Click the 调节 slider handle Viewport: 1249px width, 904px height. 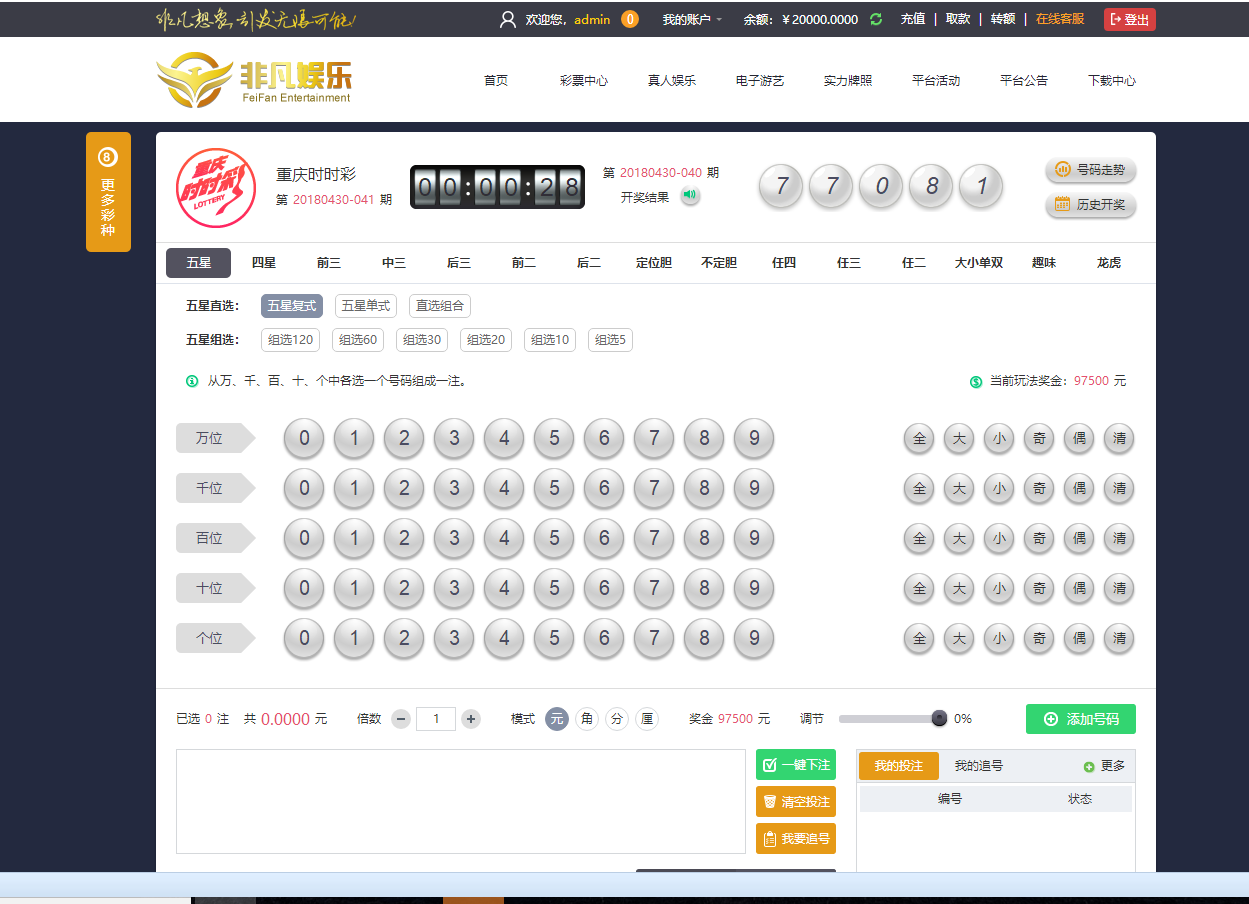(939, 718)
